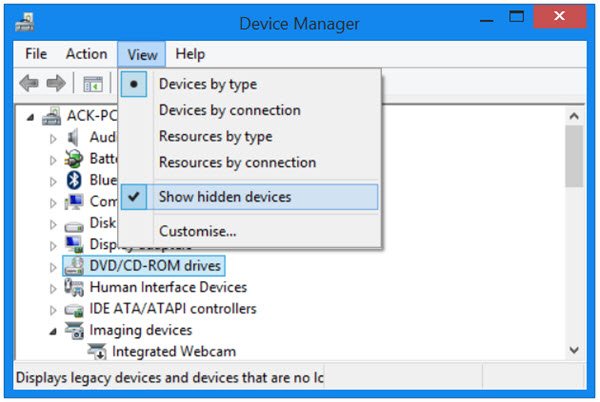The image size is (600, 402).
Task: Toggle Show hidden devices option
Action: click(x=225, y=197)
